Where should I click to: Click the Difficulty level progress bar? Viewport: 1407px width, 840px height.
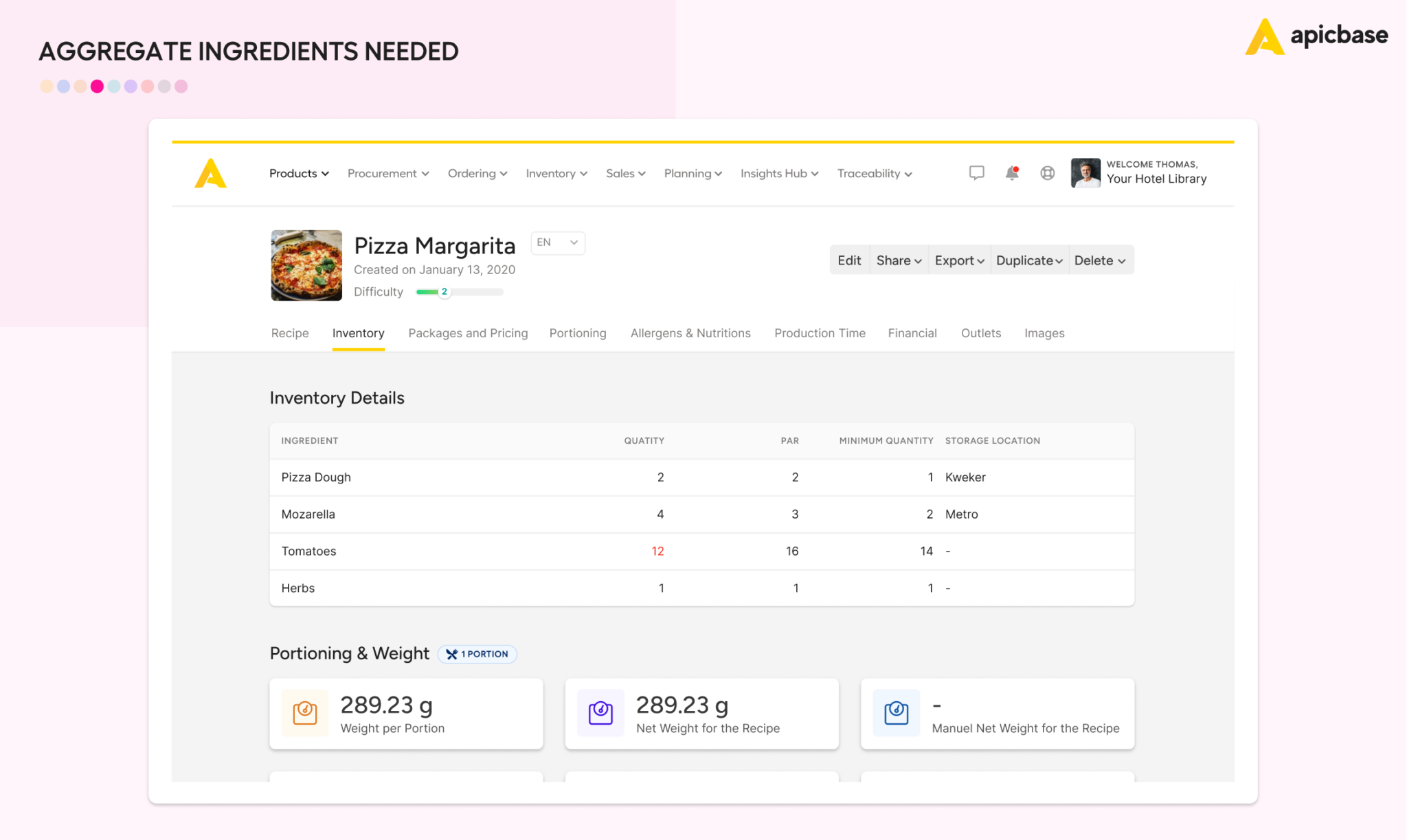click(459, 291)
